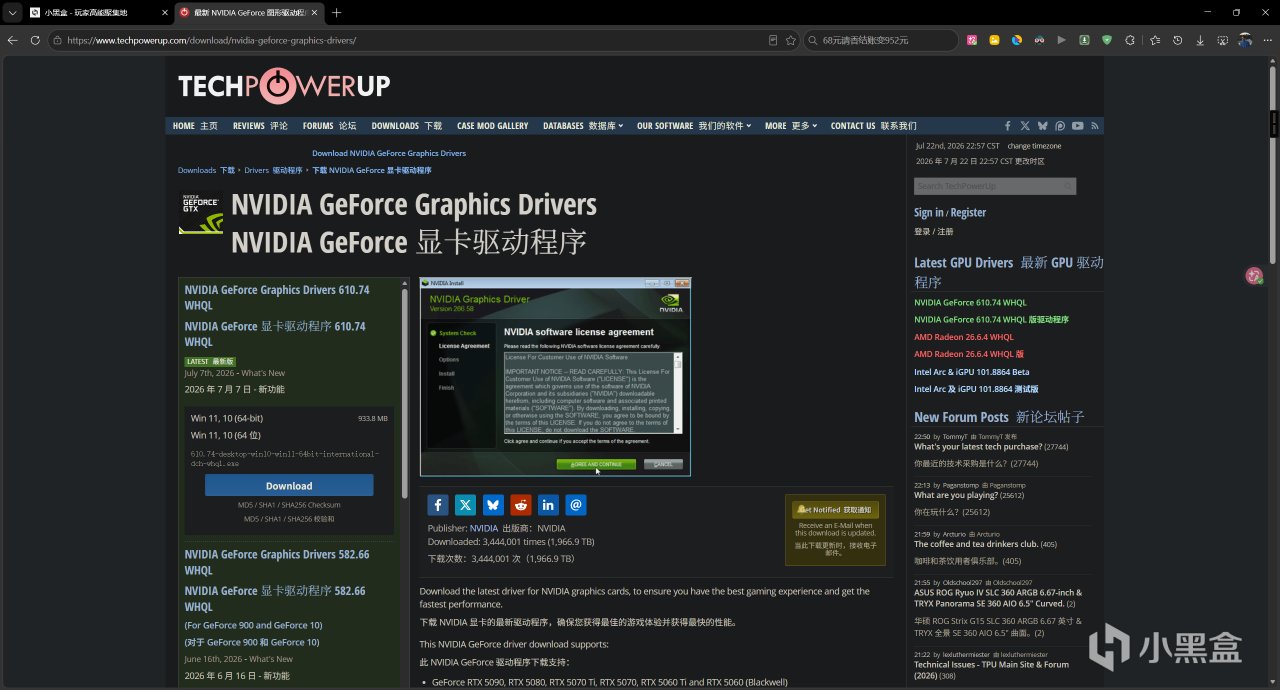Click the browser search box with 68元 text
Viewport: 1280px width, 690px height.
point(880,40)
